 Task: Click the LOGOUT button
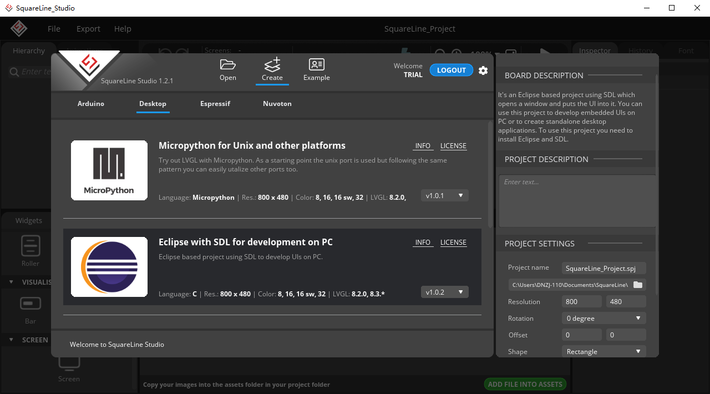(x=451, y=70)
